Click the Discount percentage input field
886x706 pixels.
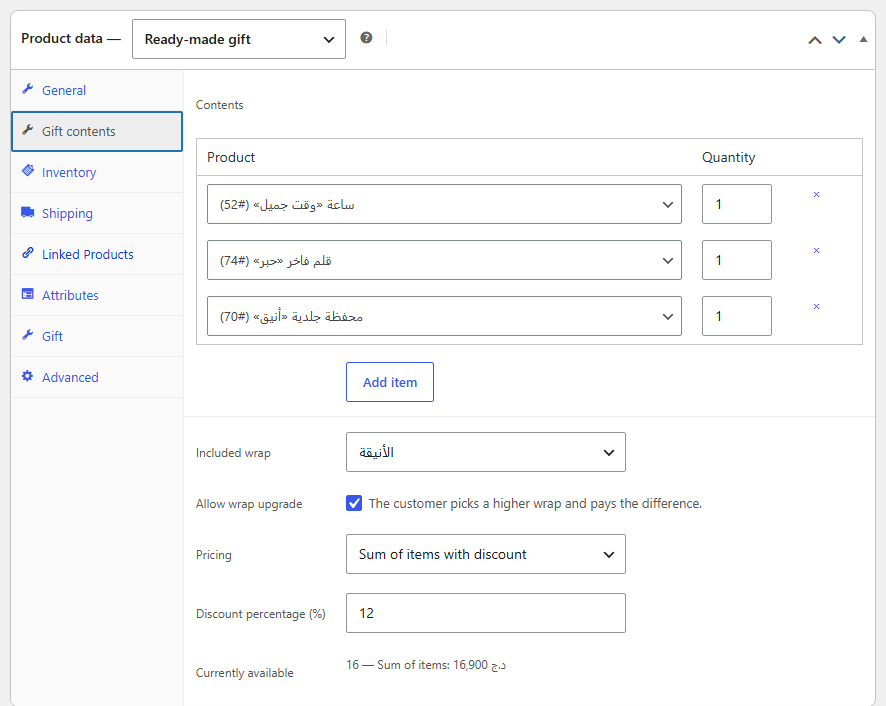click(x=485, y=613)
